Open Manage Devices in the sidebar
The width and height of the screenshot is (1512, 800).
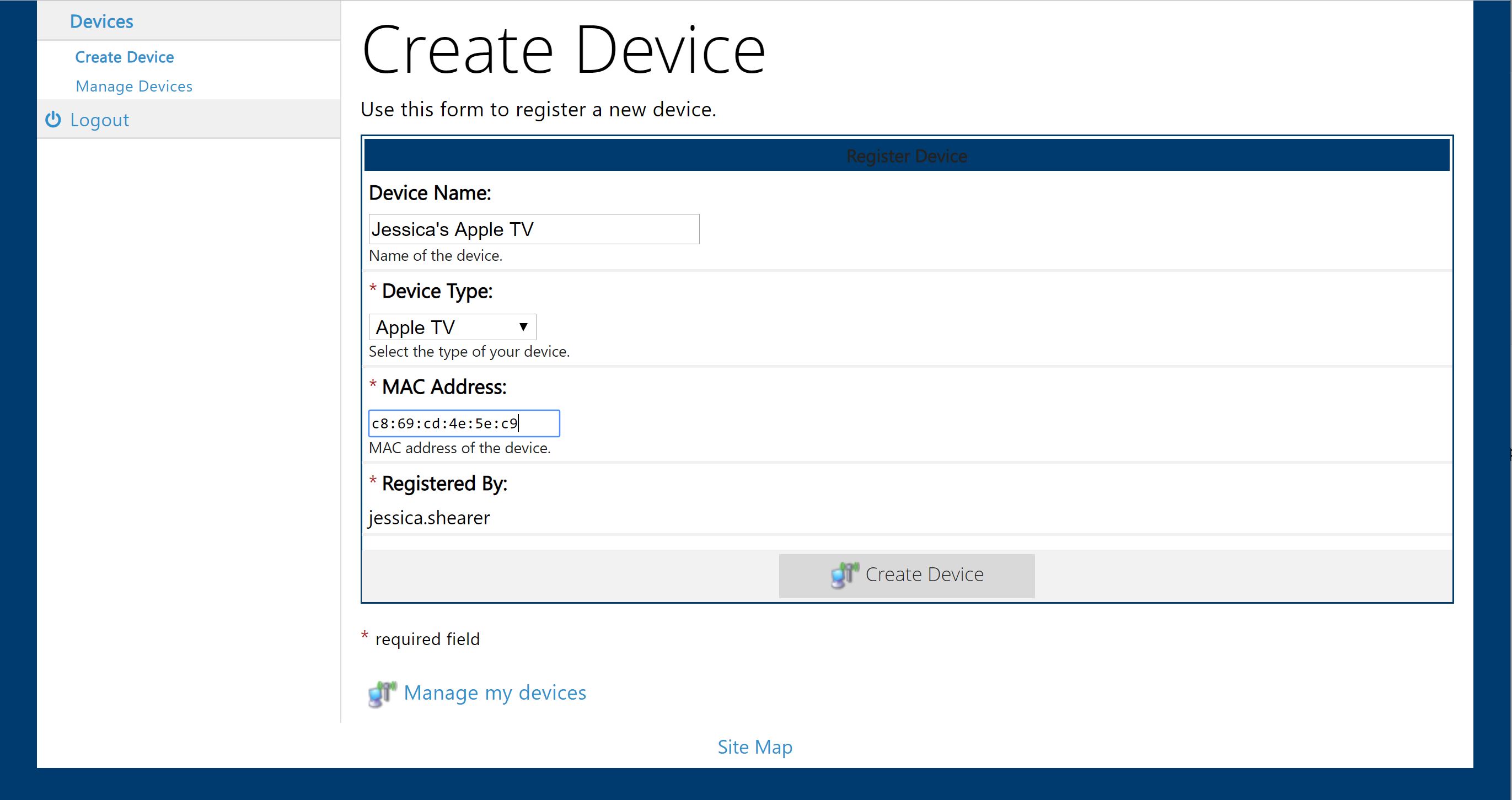click(134, 86)
